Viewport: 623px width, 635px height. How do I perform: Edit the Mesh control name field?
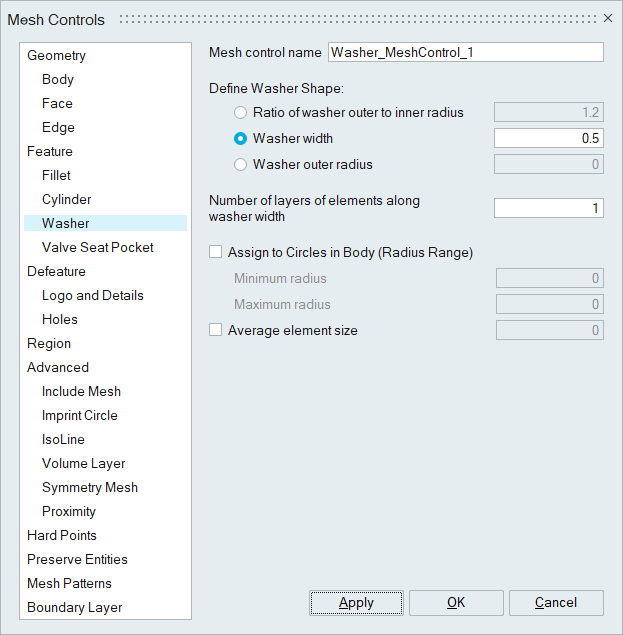pyautogui.click(x=465, y=53)
